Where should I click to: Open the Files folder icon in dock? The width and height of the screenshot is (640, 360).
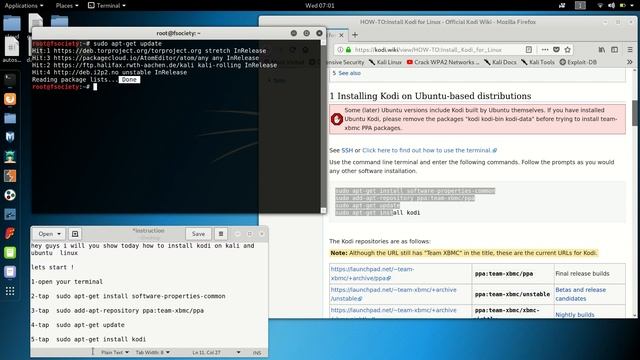(x=10, y=118)
